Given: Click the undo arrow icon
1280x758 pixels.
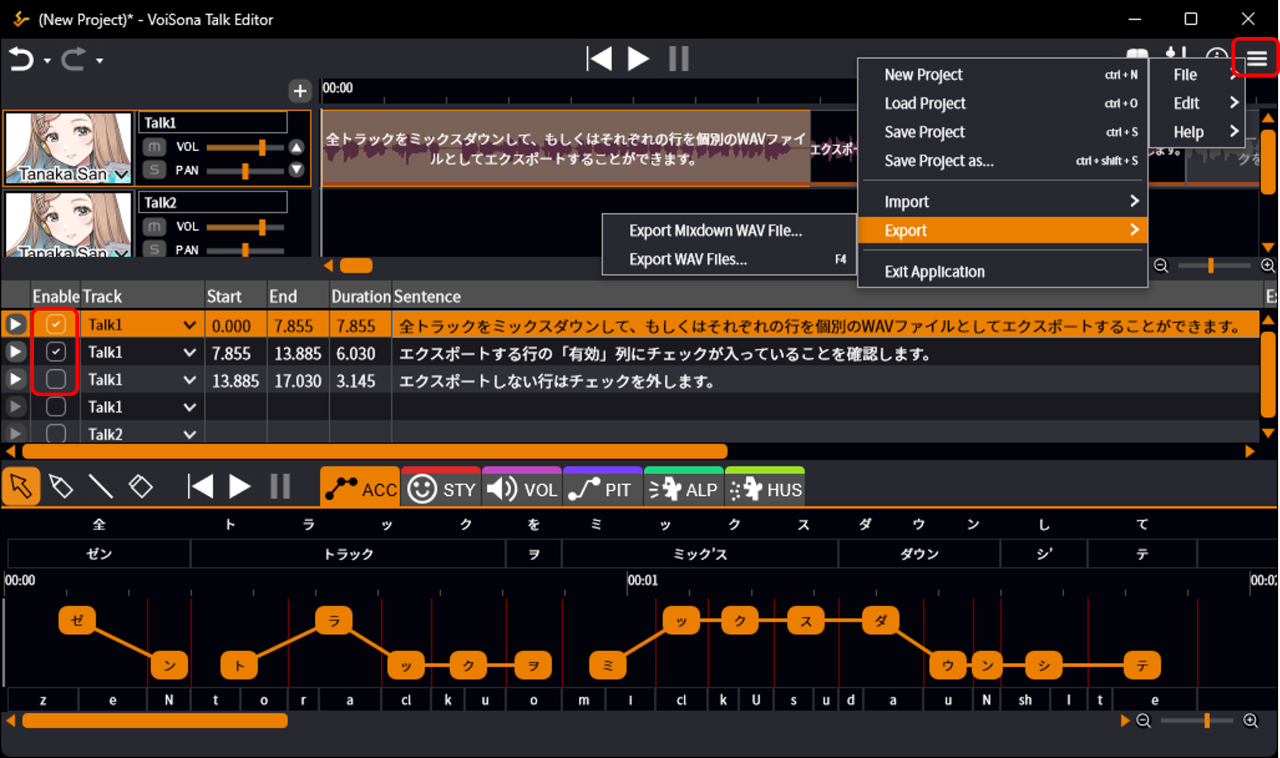Looking at the screenshot, I should [x=22, y=60].
